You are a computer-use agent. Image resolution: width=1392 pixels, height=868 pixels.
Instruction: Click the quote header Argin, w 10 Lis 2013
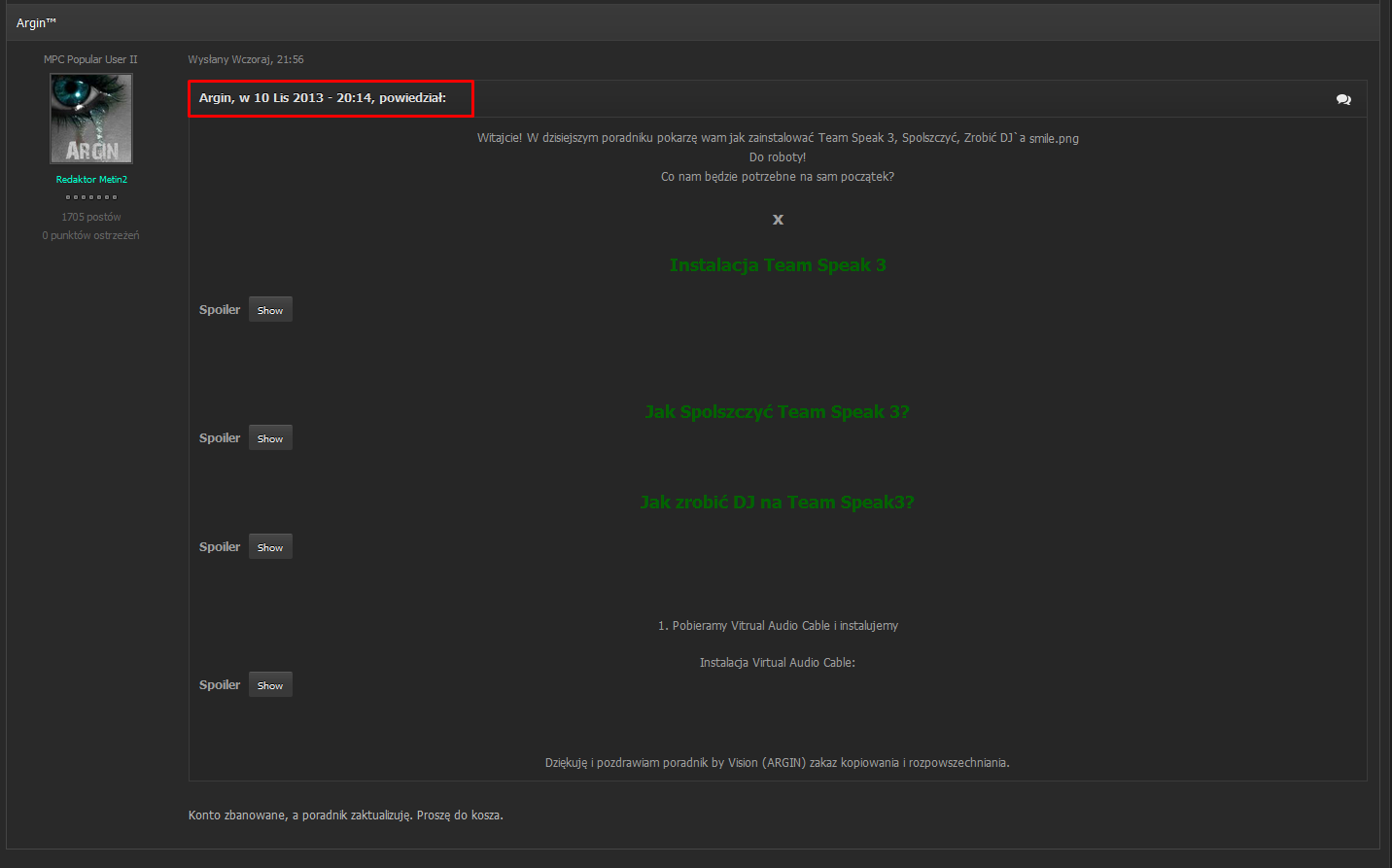pyautogui.click(x=323, y=98)
